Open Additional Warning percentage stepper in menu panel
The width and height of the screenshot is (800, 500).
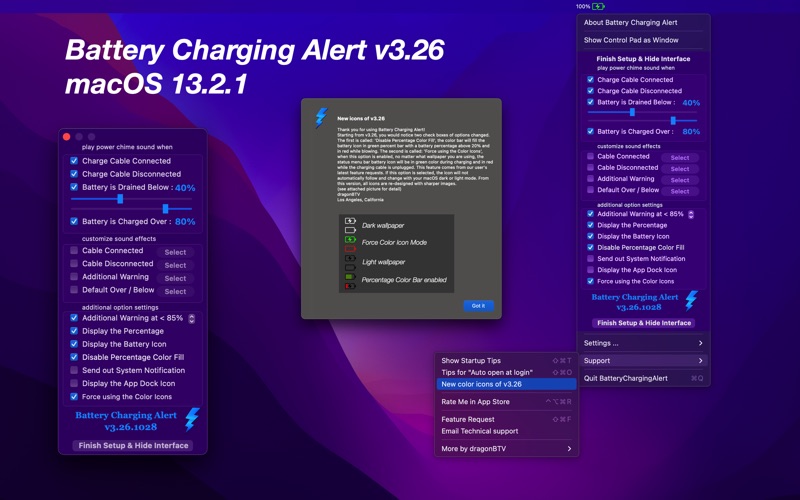(691, 214)
